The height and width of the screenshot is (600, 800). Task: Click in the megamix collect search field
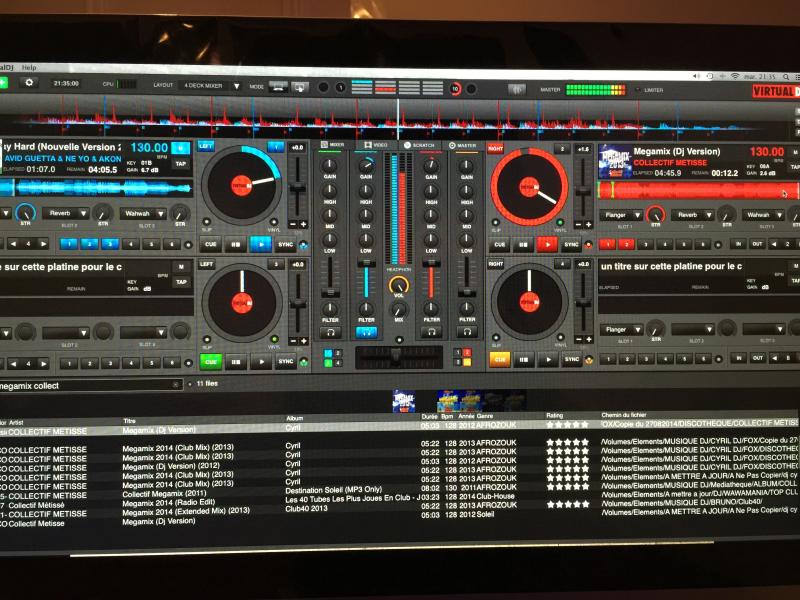point(91,385)
